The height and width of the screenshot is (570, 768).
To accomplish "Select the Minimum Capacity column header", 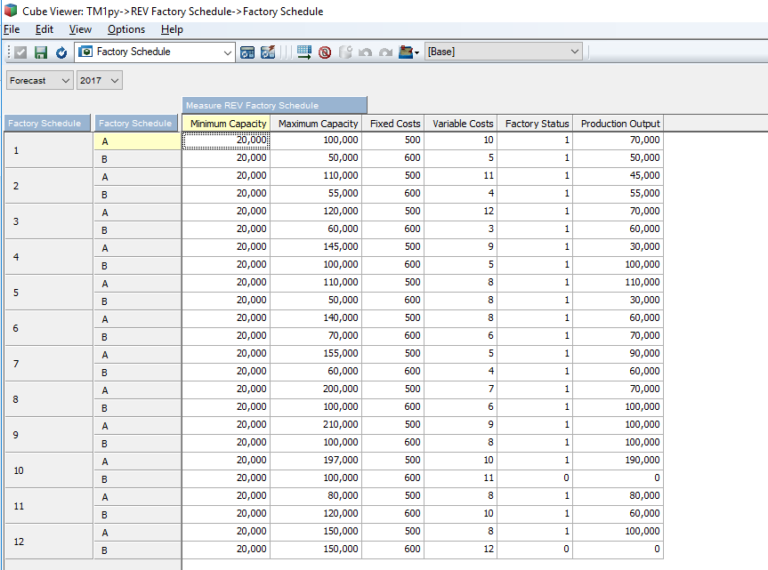I will coord(226,123).
